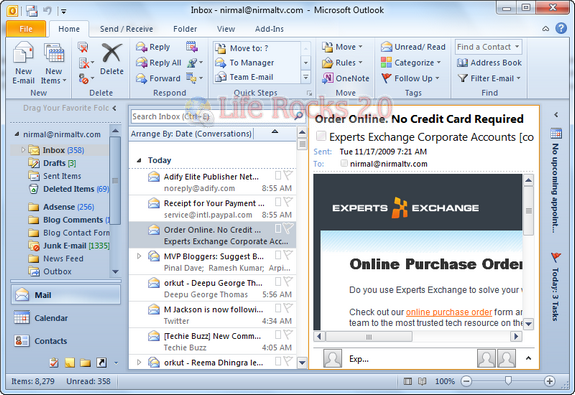This screenshot has height=395, width=575.
Task: Click Arrange By: Date (Conversations) header
Action: pyautogui.click(x=191, y=134)
